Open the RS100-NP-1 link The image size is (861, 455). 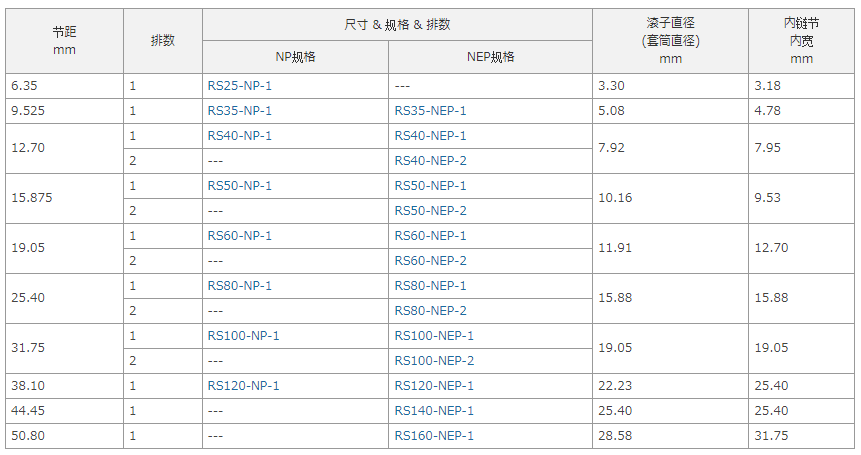243,336
